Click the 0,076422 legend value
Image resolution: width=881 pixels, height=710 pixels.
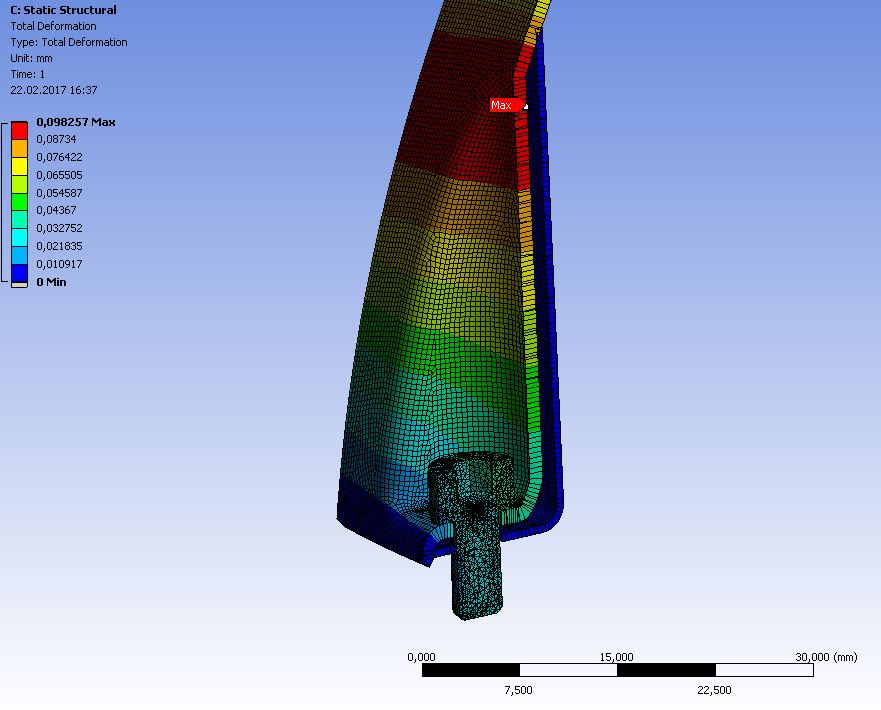click(x=59, y=157)
